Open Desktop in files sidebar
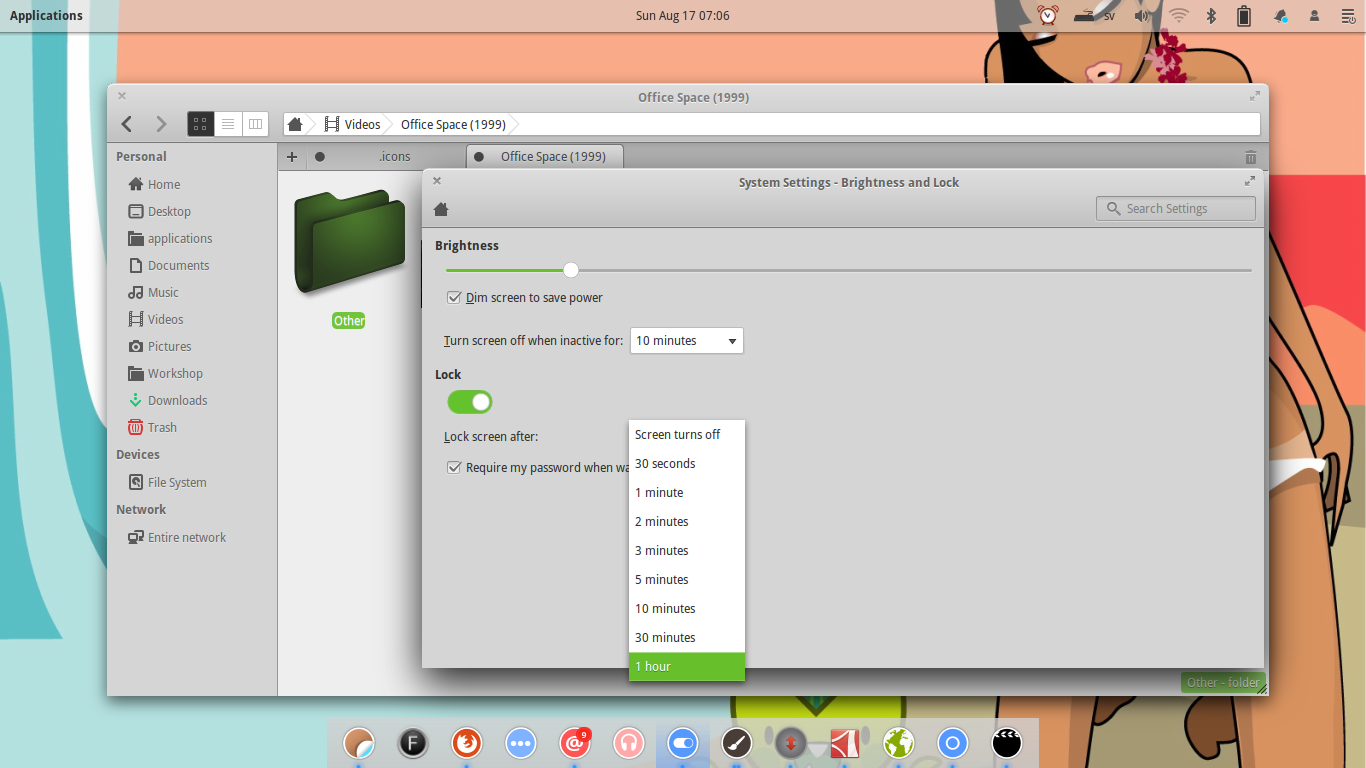 point(169,211)
